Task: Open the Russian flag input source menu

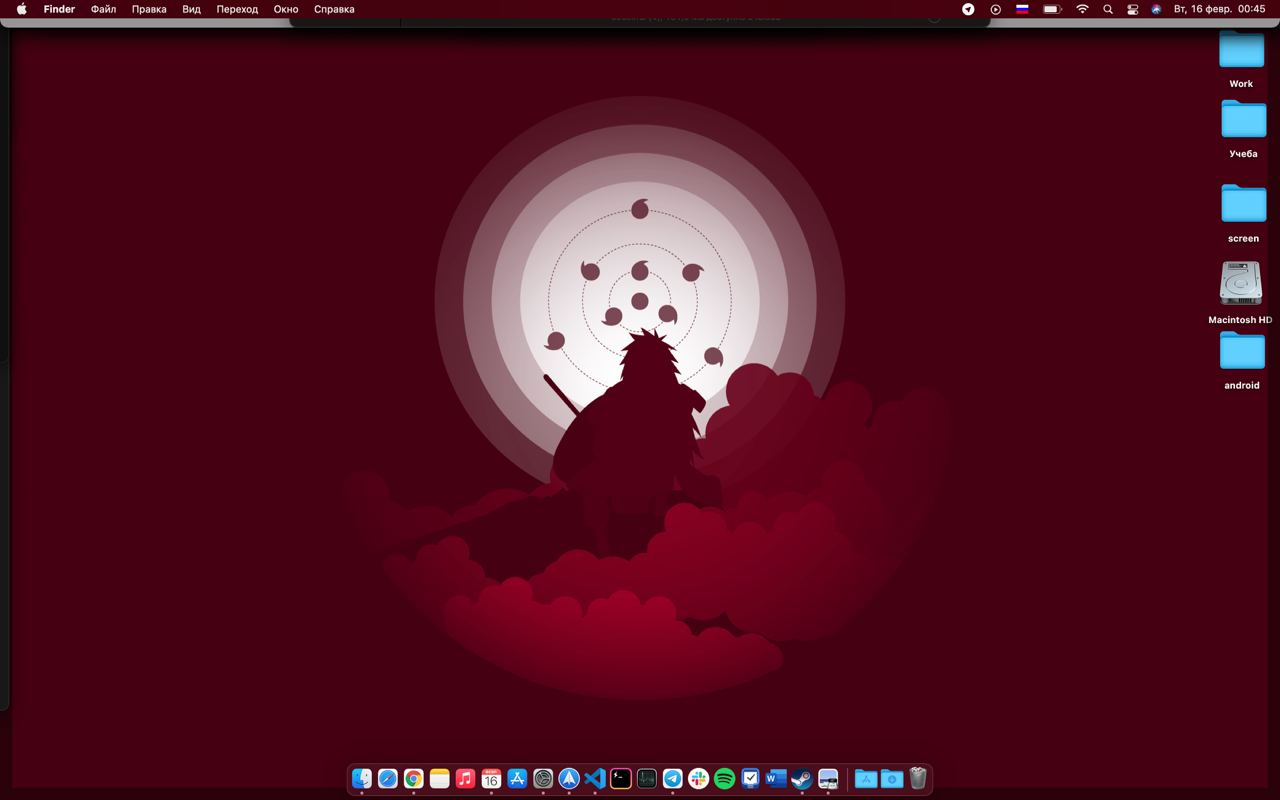Action: [1022, 9]
